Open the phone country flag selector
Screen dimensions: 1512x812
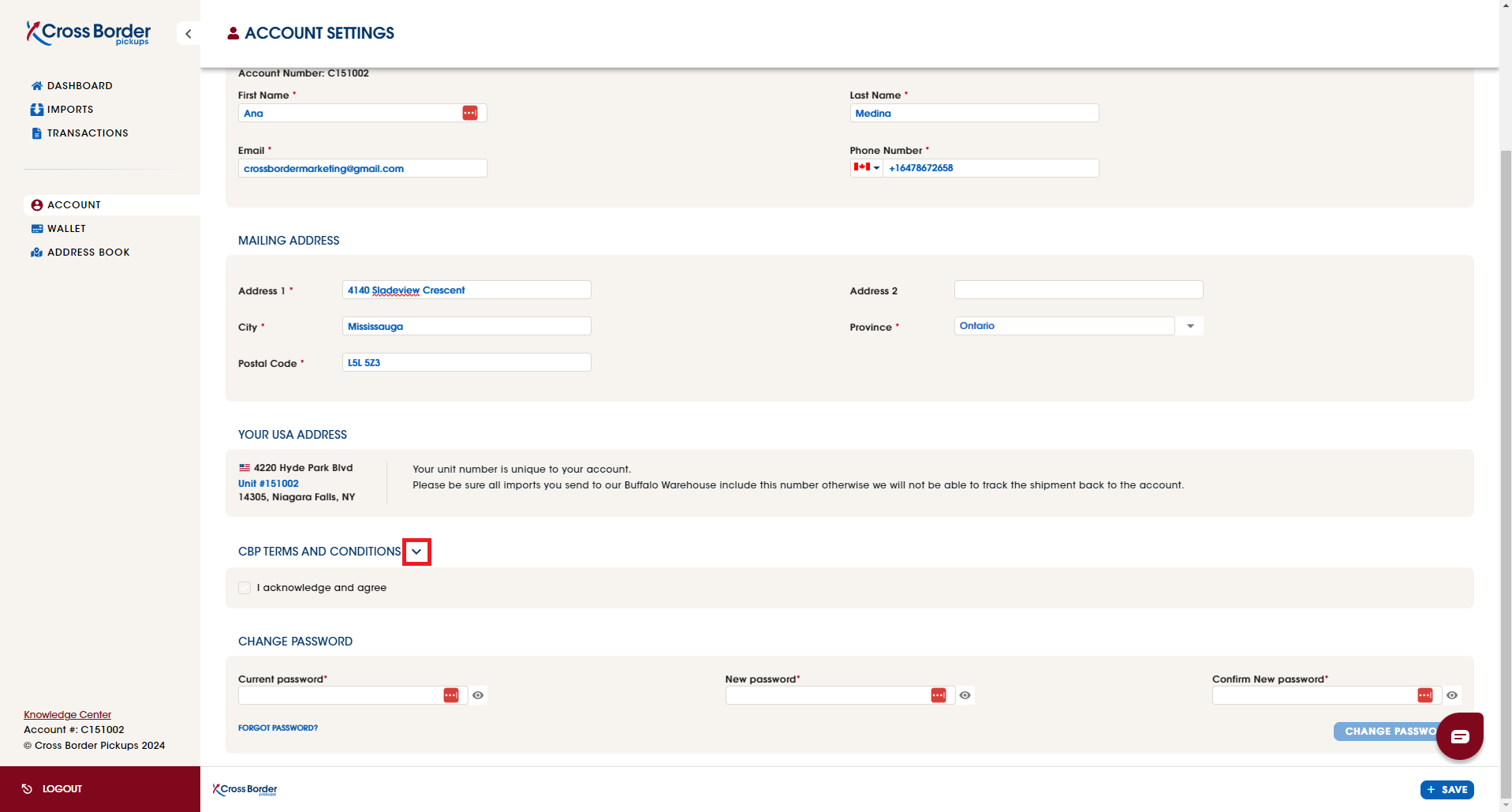tap(867, 167)
